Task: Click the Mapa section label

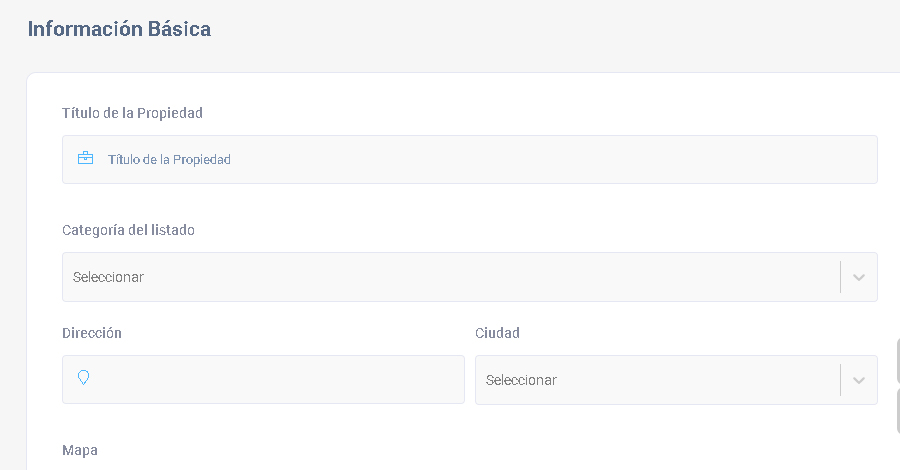Action: tap(80, 450)
